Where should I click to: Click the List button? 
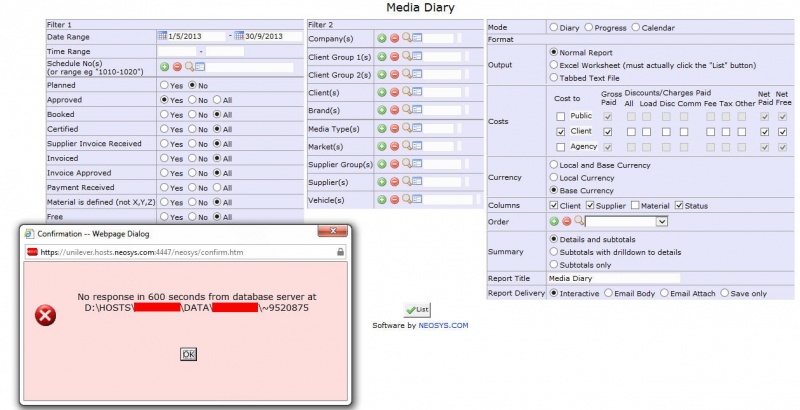click(417, 310)
